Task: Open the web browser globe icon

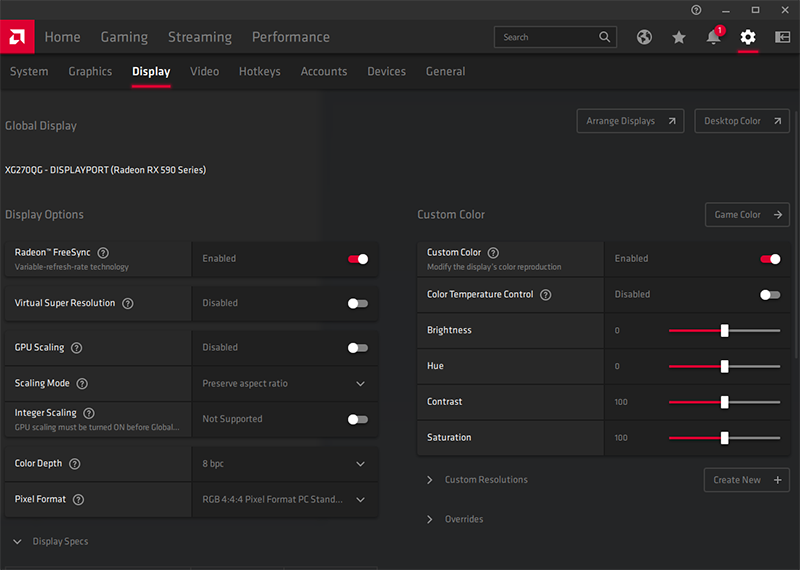Action: (645, 37)
